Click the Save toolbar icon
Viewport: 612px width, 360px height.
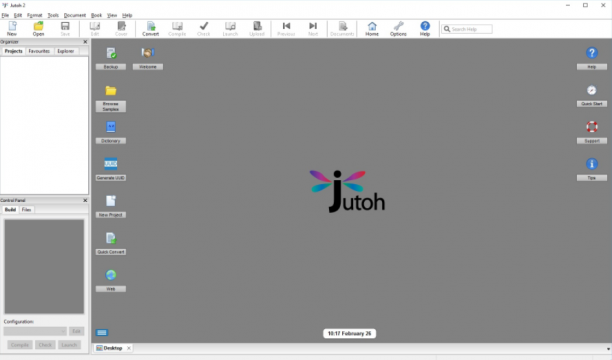coord(65,29)
